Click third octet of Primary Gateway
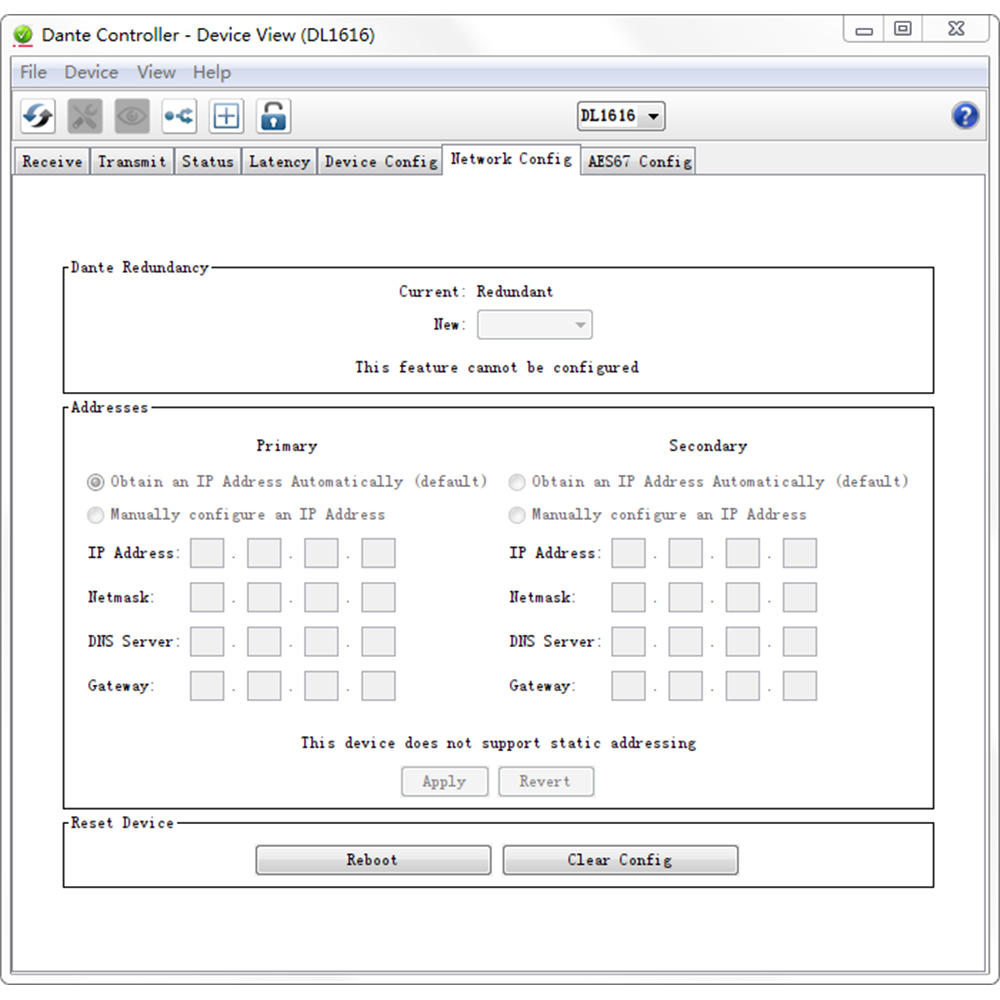 tap(321, 686)
